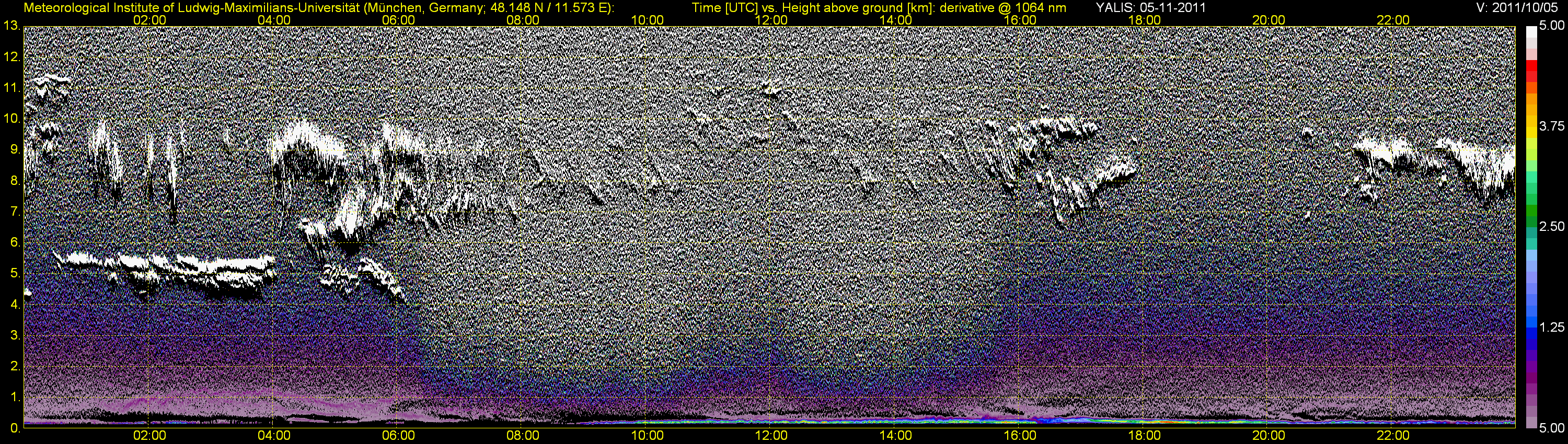Click the 10 km height axis label
The image size is (1568, 444).
11,119
